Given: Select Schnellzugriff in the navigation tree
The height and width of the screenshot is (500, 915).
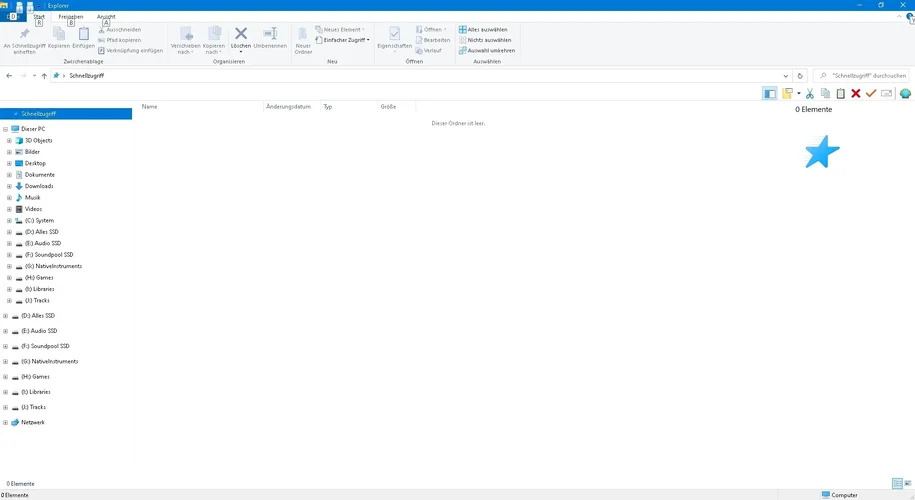Looking at the screenshot, I should (66, 114).
